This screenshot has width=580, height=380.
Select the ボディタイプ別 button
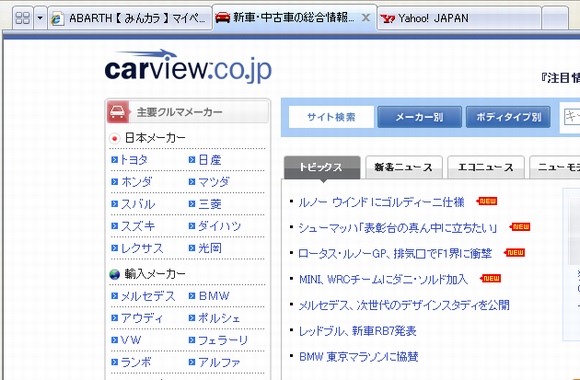pos(508,117)
